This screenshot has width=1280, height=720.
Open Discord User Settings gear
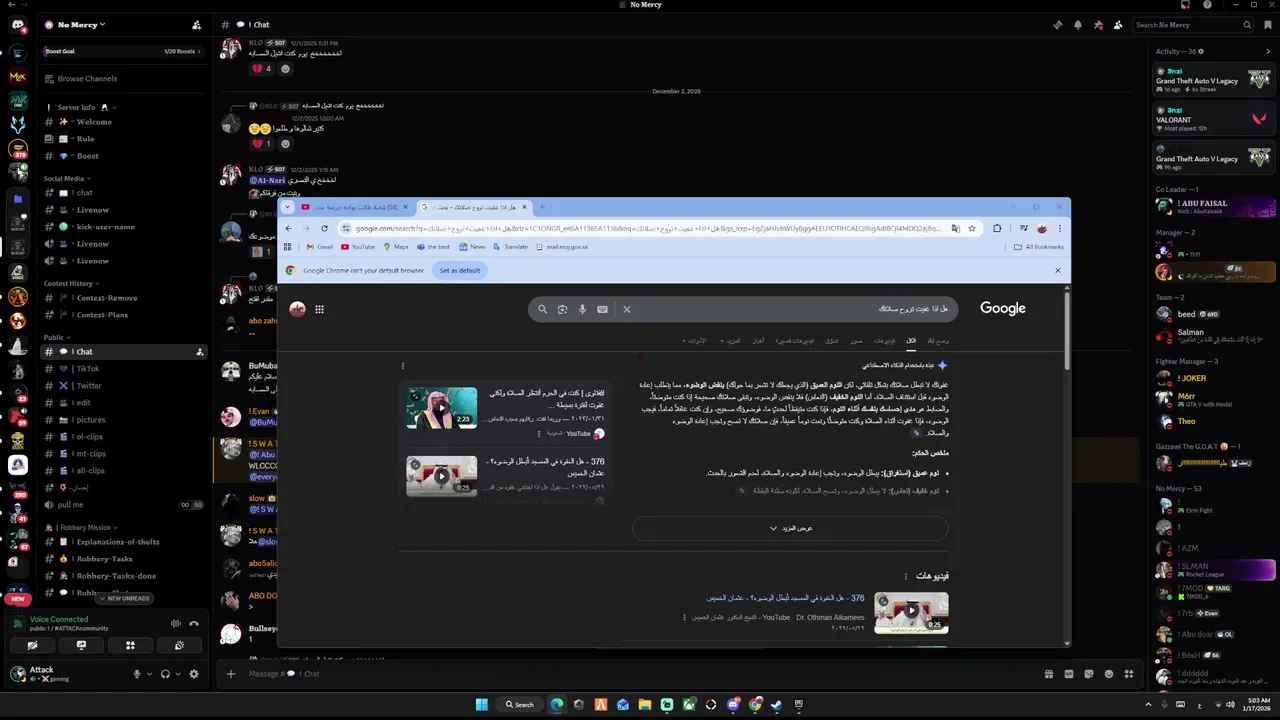pos(194,674)
